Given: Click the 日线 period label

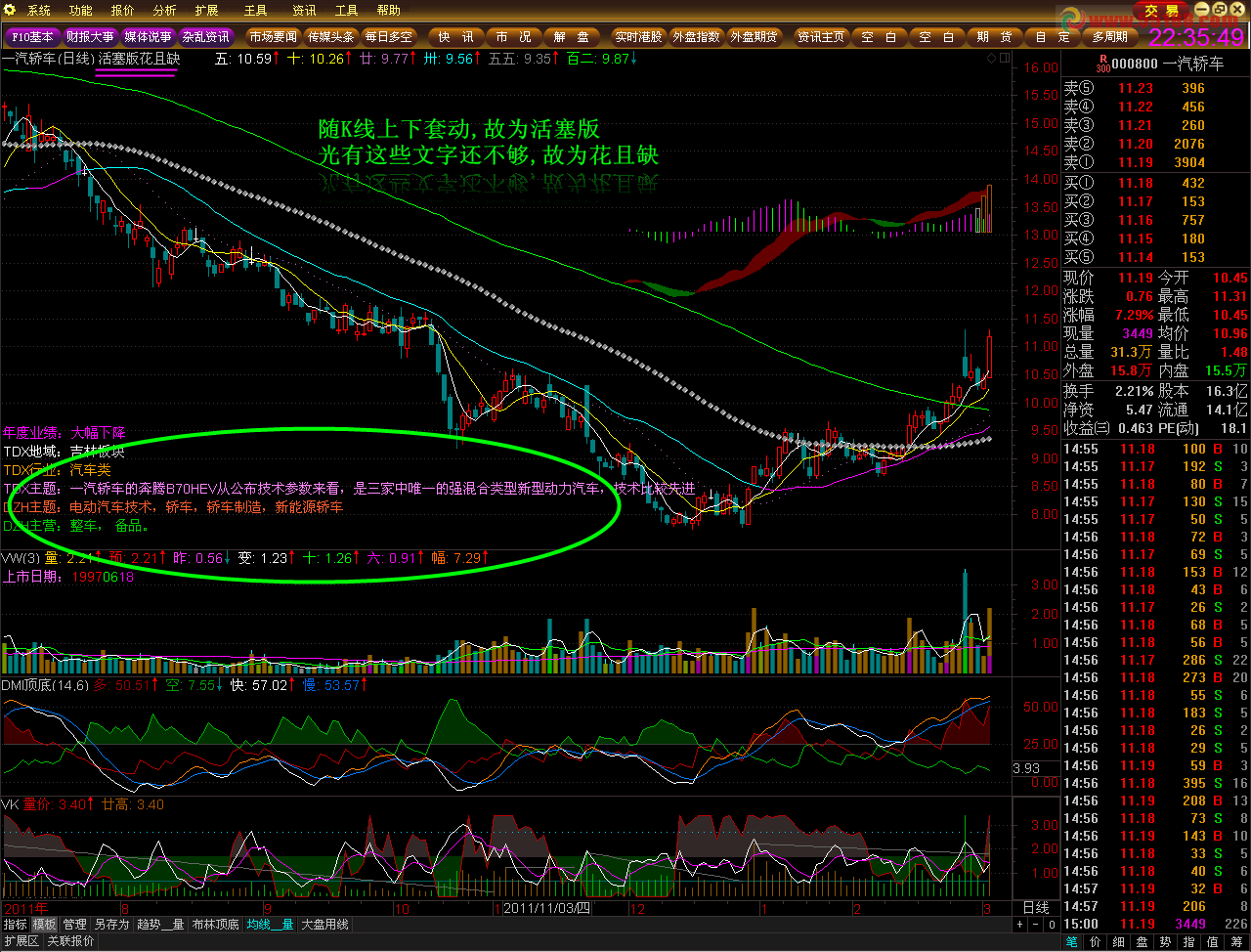Looking at the screenshot, I should (1036, 908).
